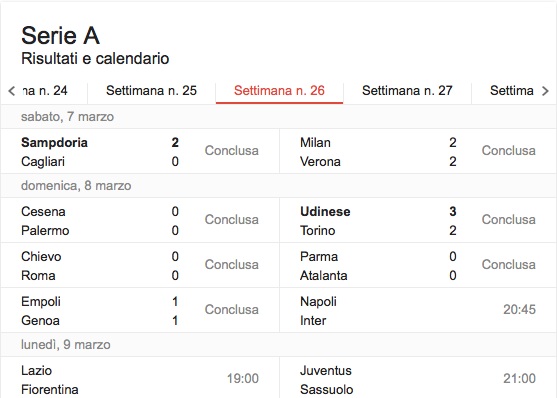Open the Udinese vs Torino match
557x398 pixels.
[x=418, y=220]
